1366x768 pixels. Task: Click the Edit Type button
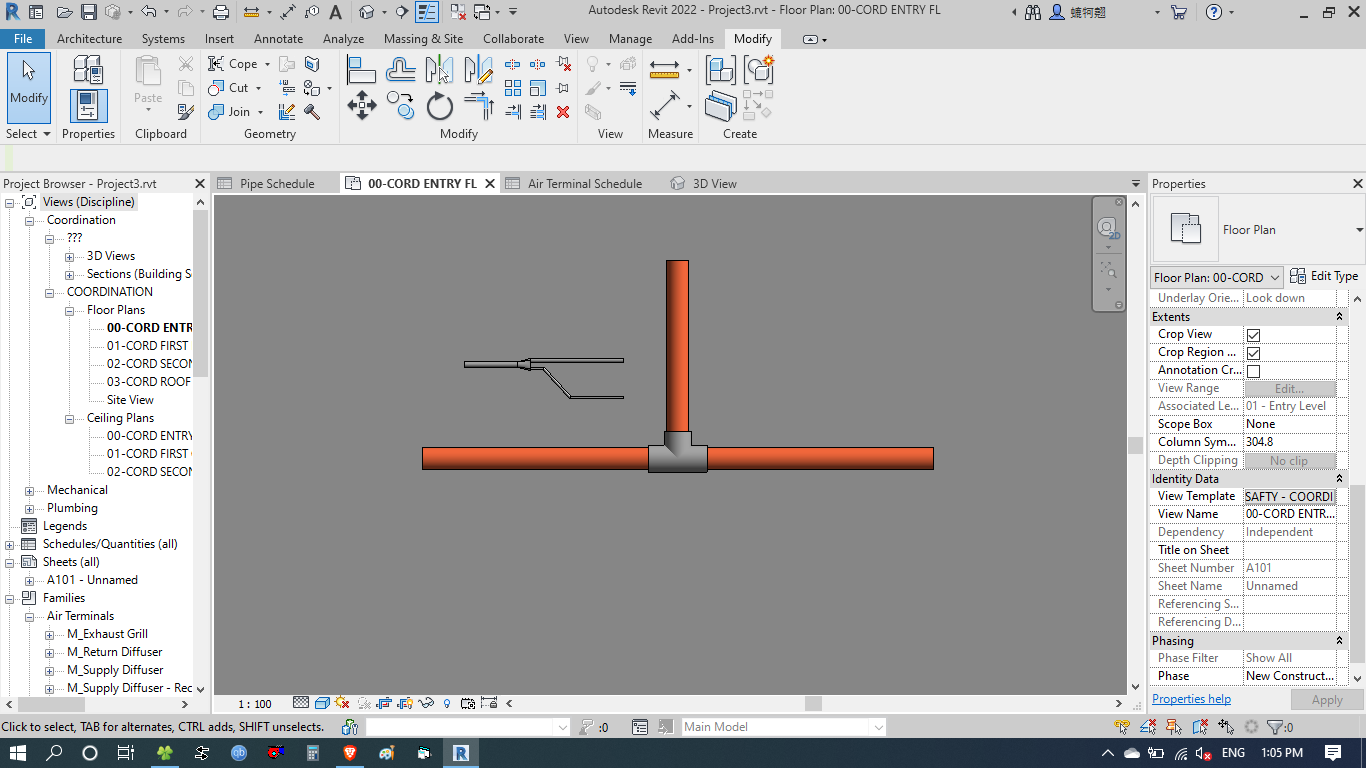tap(1324, 276)
